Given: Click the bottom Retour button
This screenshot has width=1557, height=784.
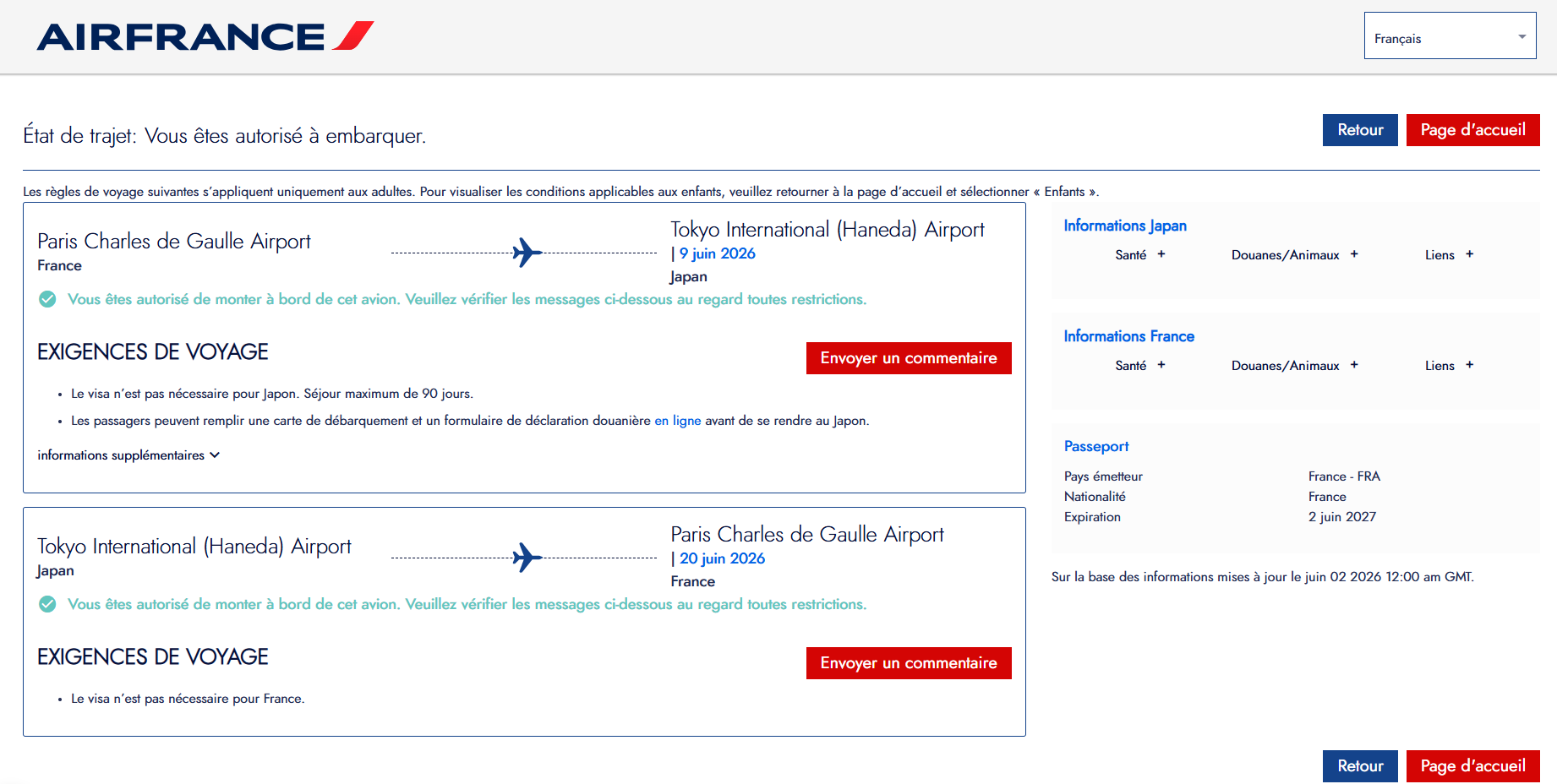Looking at the screenshot, I should (x=1360, y=766).
